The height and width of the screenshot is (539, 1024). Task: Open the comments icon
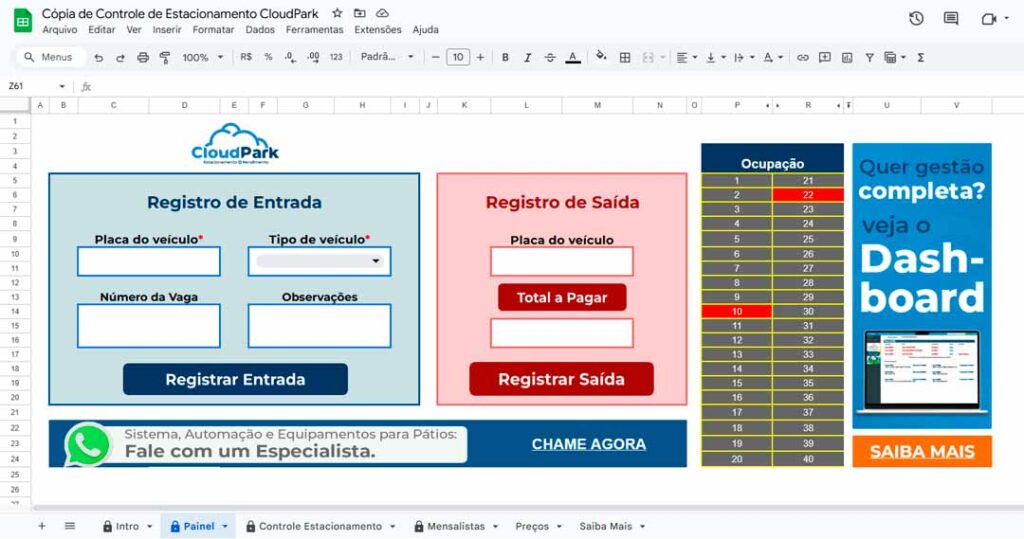[x=952, y=19]
